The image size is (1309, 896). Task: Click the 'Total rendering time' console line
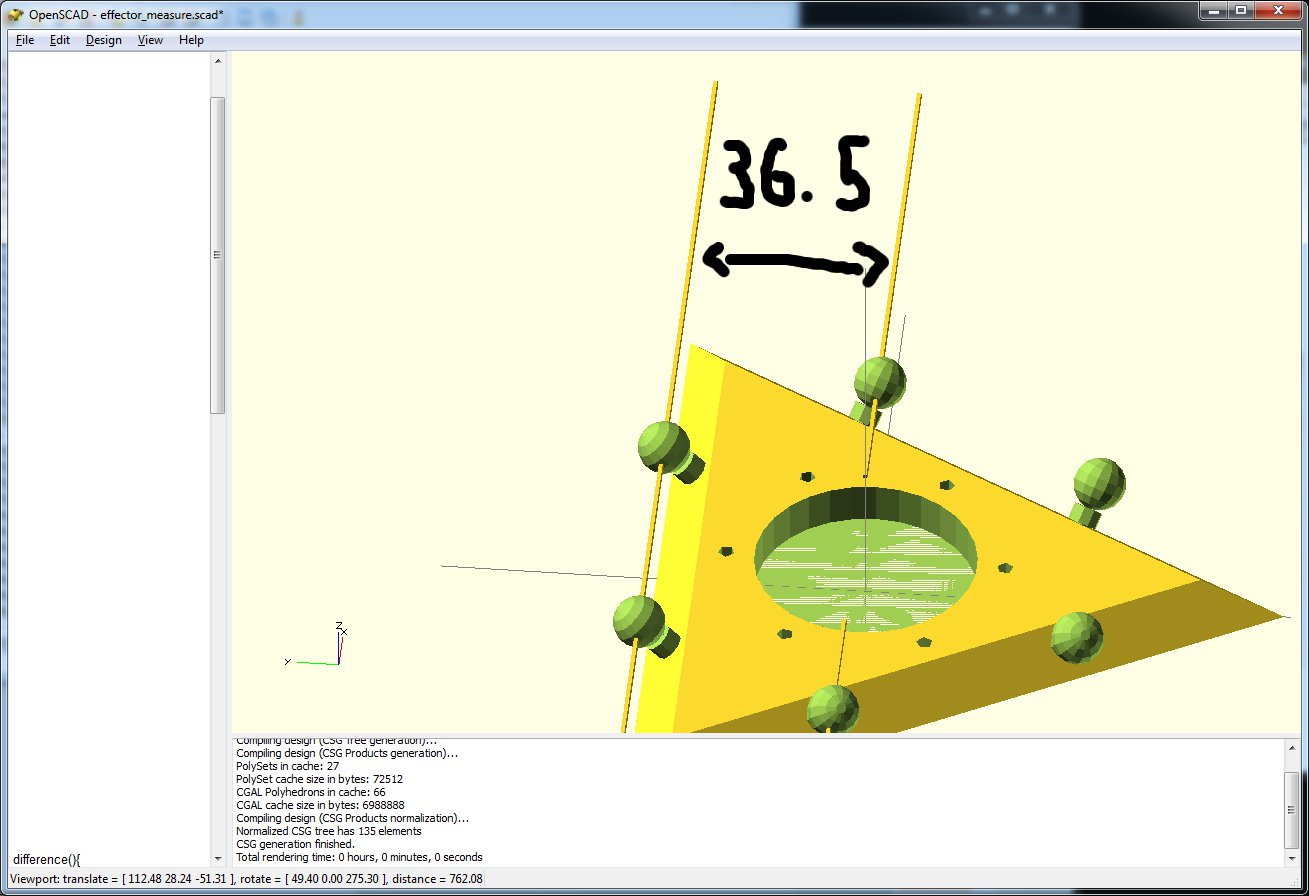click(x=359, y=857)
